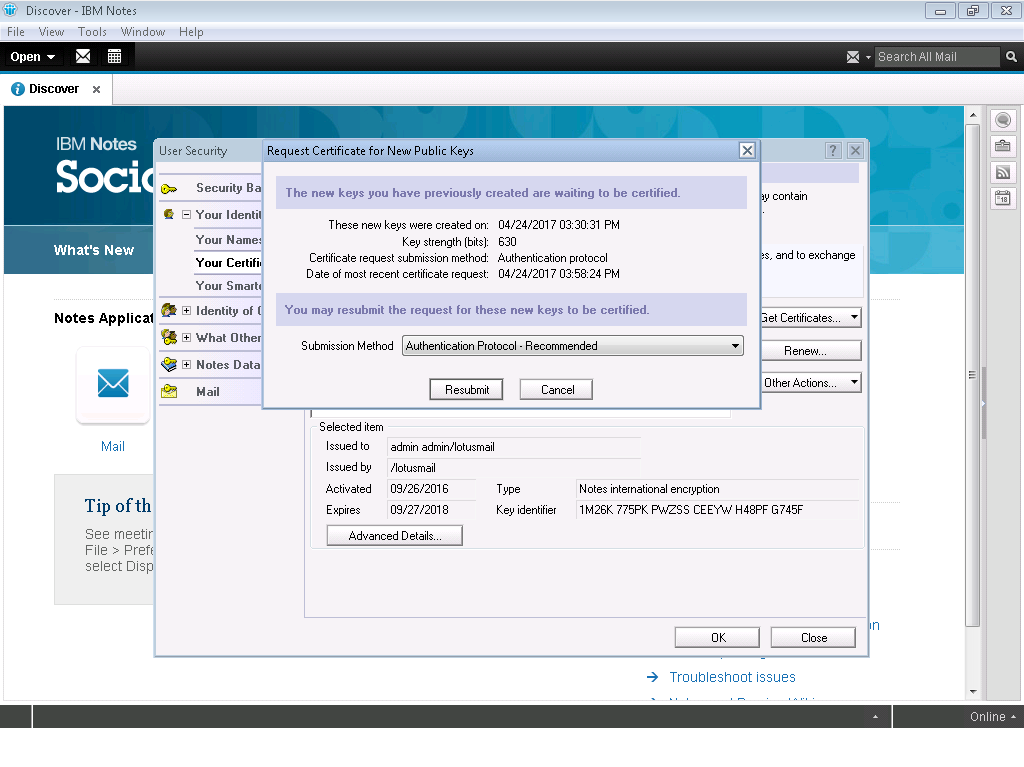Click the Discover page scrollbar up arrow
This screenshot has height=767, width=1024.
click(x=973, y=115)
